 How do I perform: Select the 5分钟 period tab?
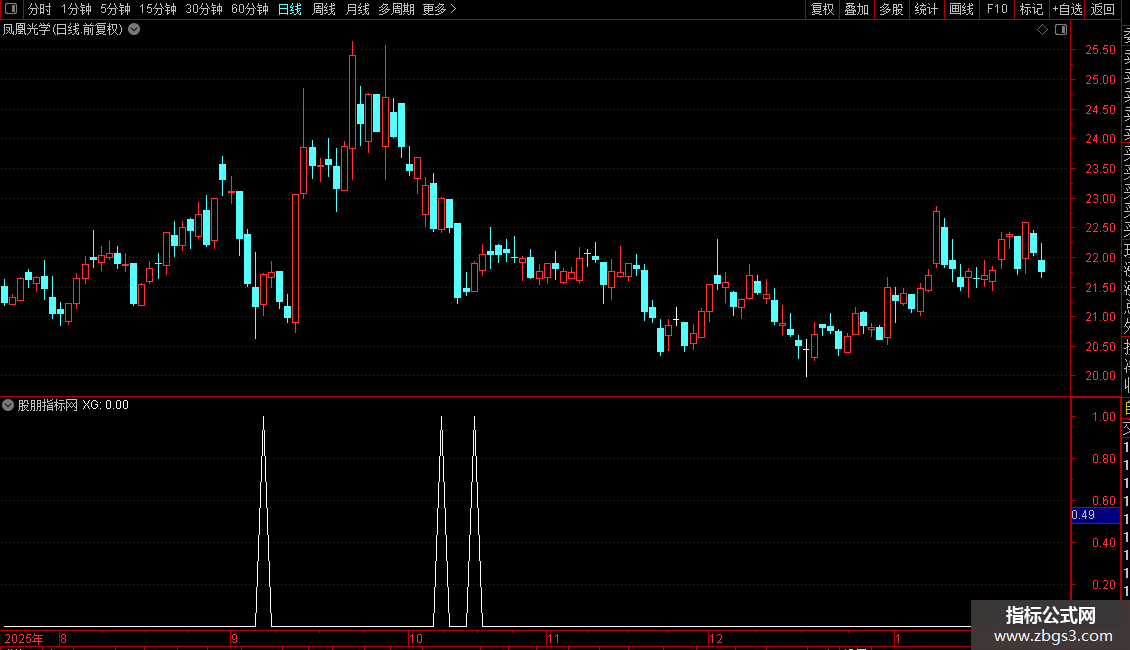[115, 9]
